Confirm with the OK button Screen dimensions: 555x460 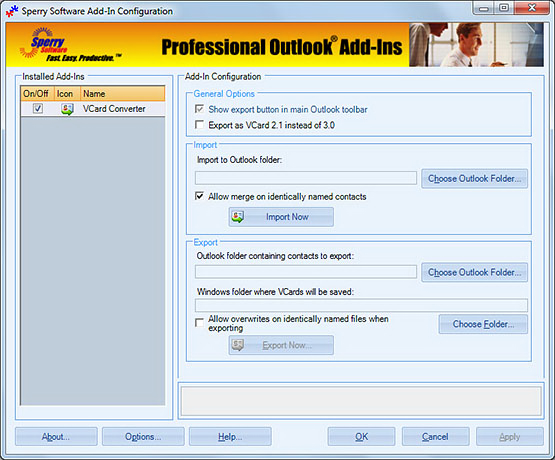point(361,437)
